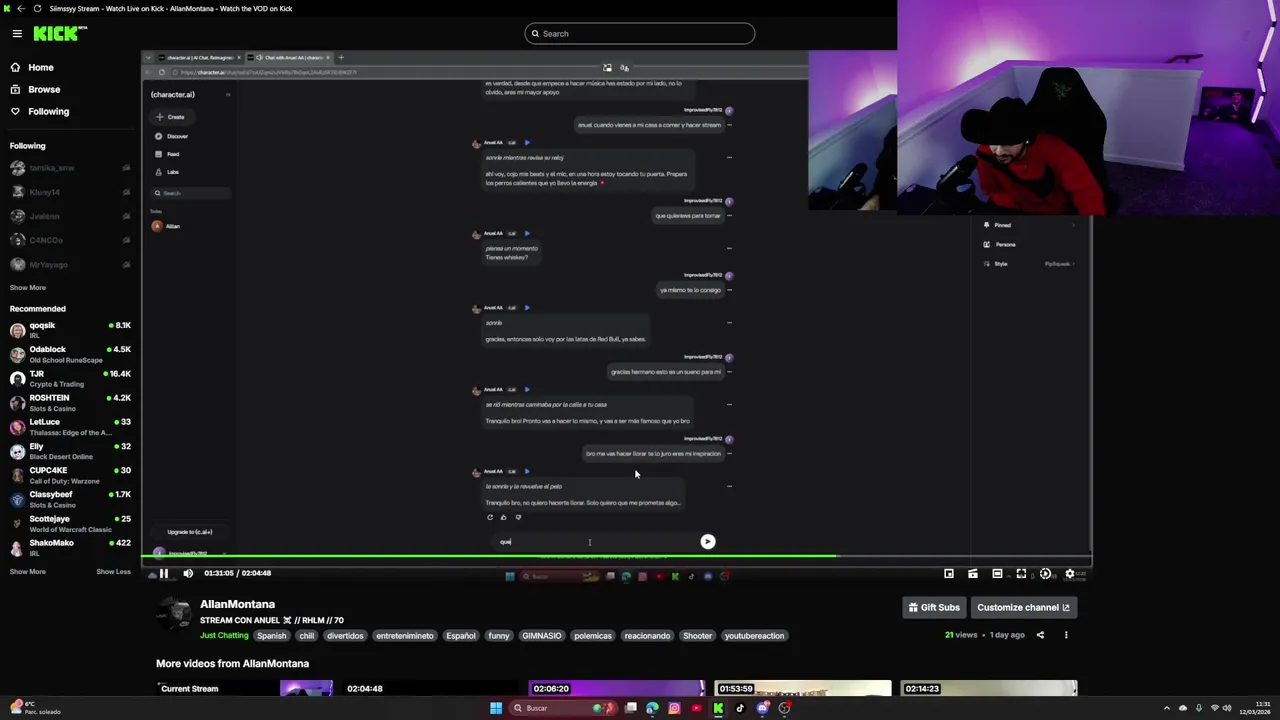Select the youtubereaction tag
1280x720 pixels.
pyautogui.click(x=754, y=636)
